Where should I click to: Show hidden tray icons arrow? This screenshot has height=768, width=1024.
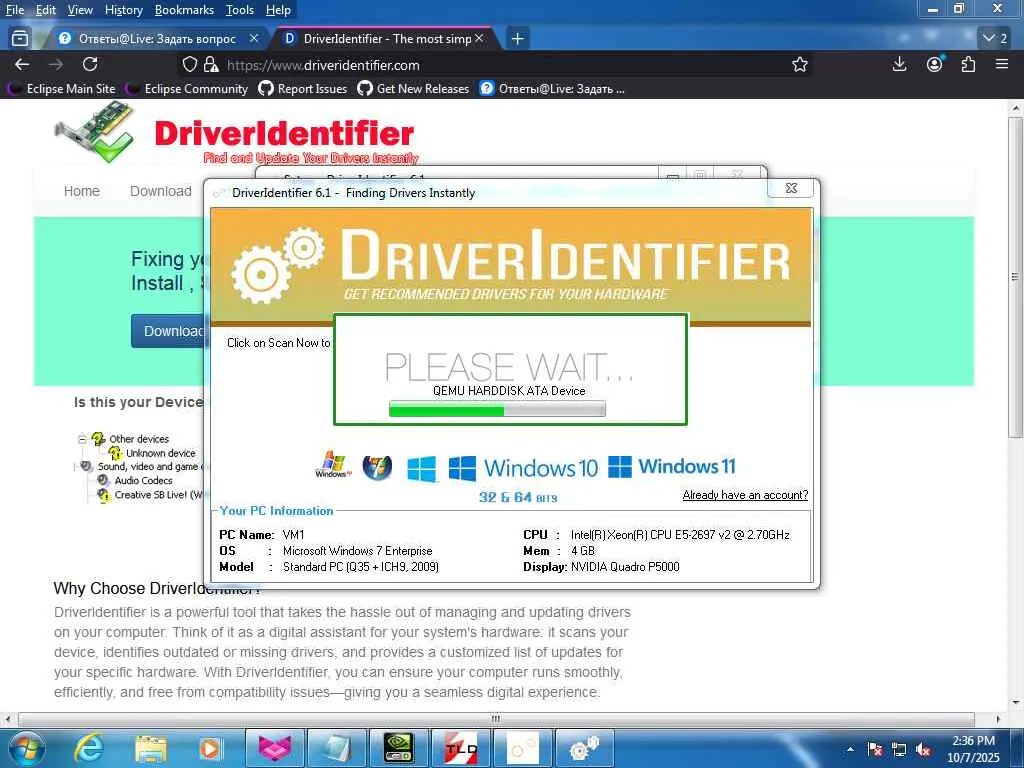[x=850, y=750]
